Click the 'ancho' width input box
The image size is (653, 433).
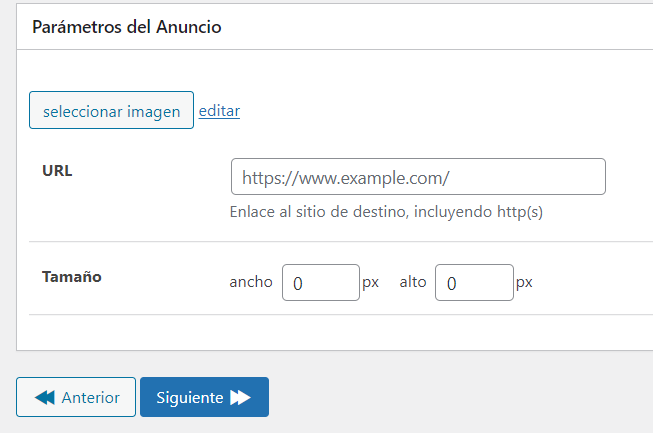[x=321, y=282]
